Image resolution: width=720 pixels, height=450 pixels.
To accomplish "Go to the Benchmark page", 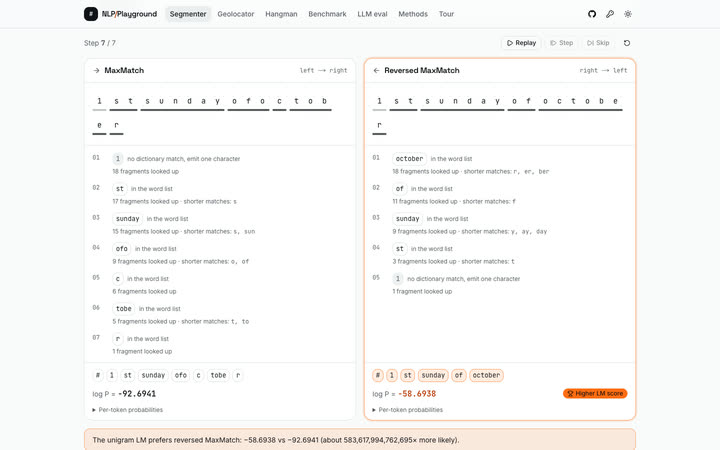I will pos(327,14).
